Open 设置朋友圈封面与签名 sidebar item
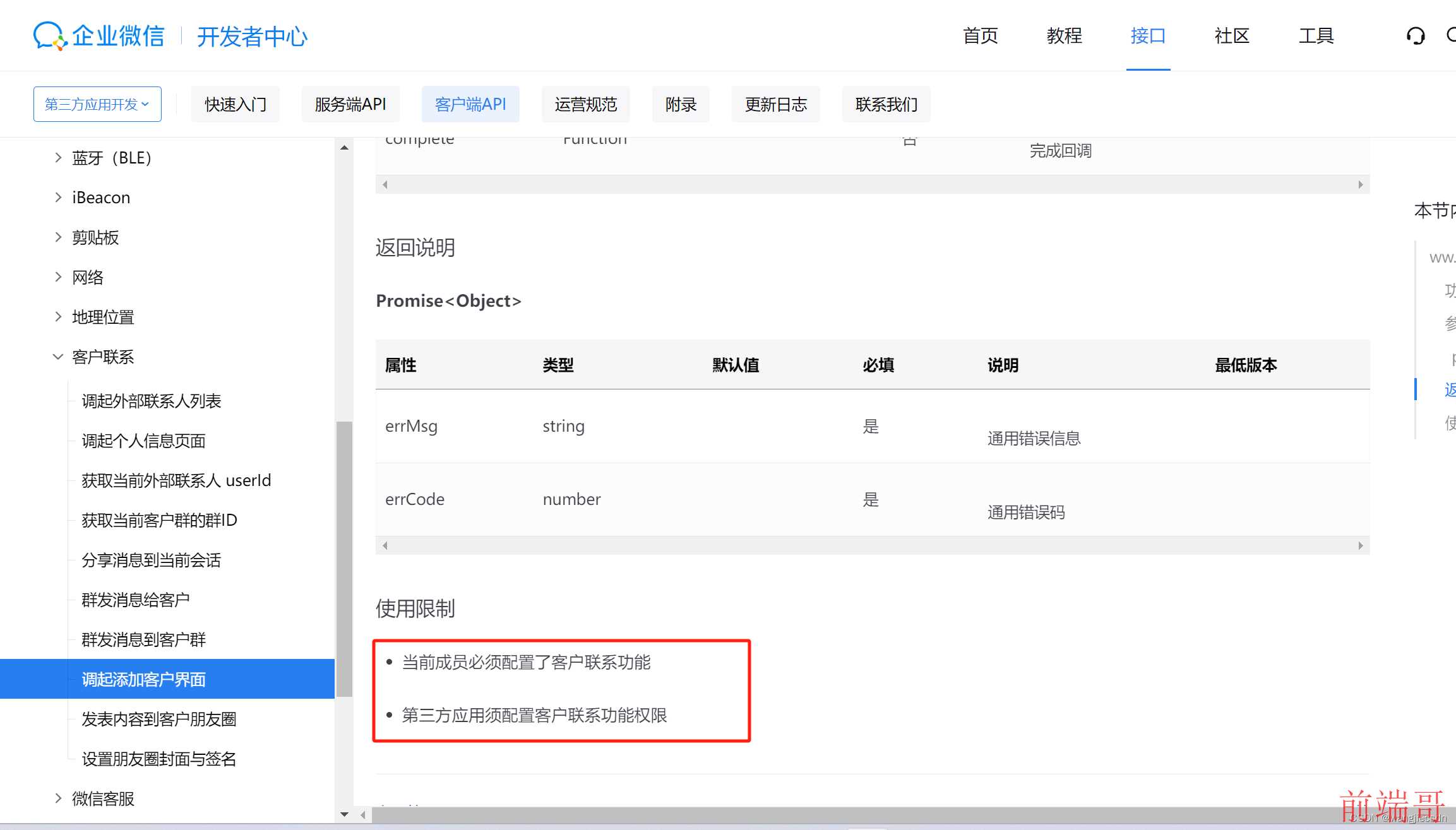The image size is (1456, 830). tap(159, 759)
